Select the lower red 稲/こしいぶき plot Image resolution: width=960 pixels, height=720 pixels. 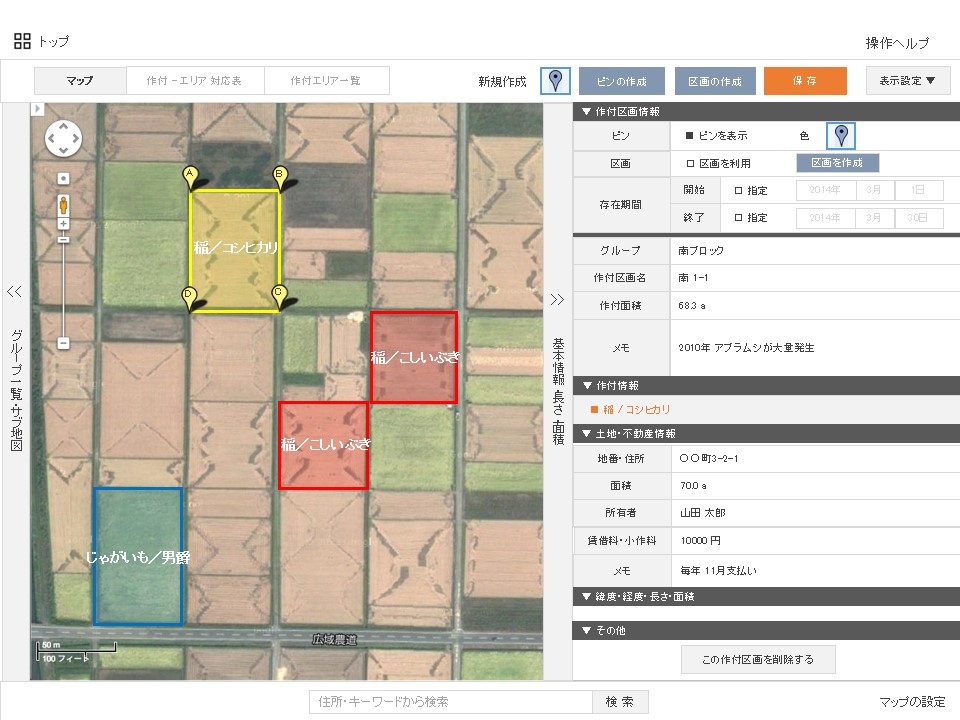click(323, 445)
